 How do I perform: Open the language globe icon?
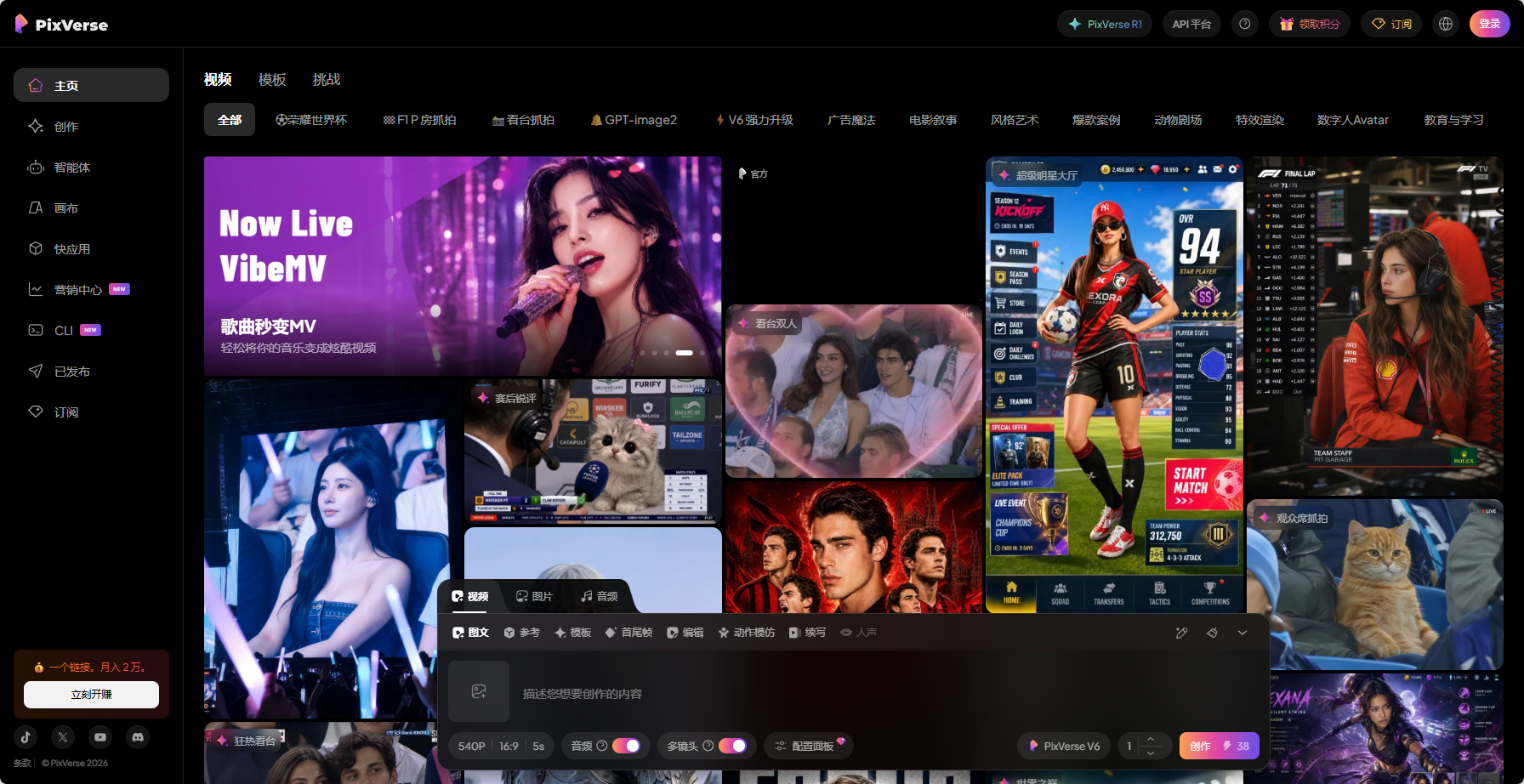pos(1446,24)
